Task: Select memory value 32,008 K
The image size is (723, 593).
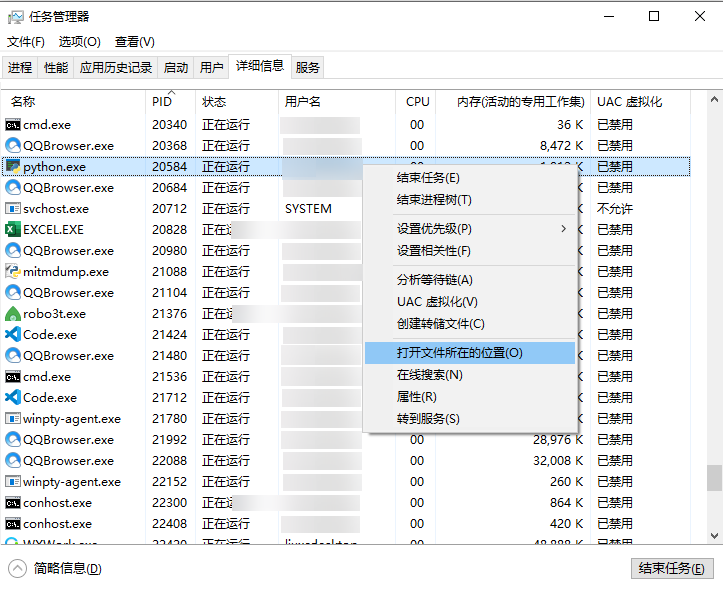Action: click(558, 461)
